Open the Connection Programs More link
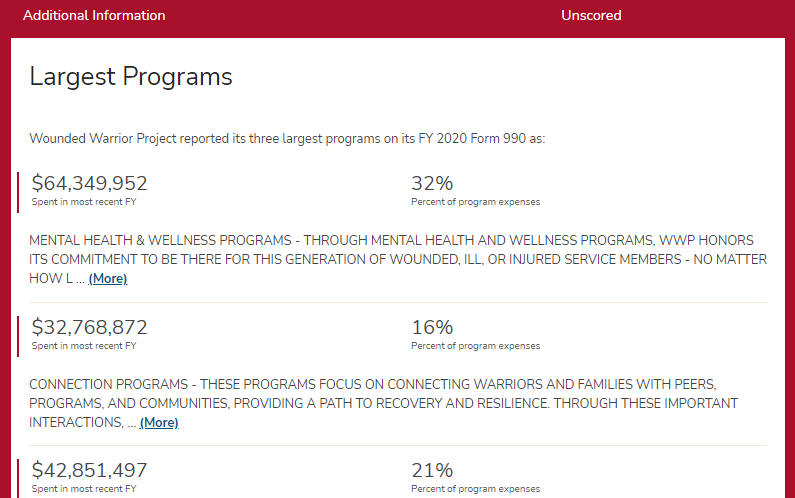 [159, 422]
